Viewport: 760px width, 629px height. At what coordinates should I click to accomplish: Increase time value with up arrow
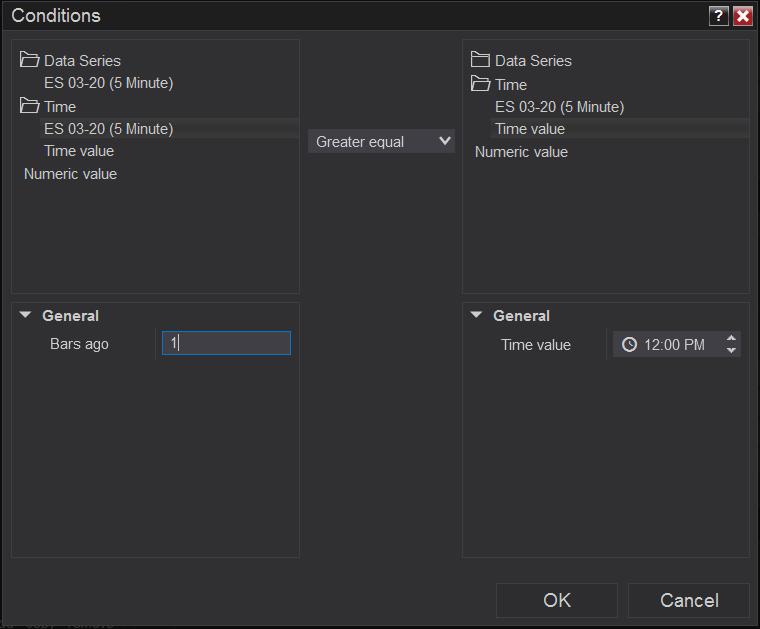732,338
